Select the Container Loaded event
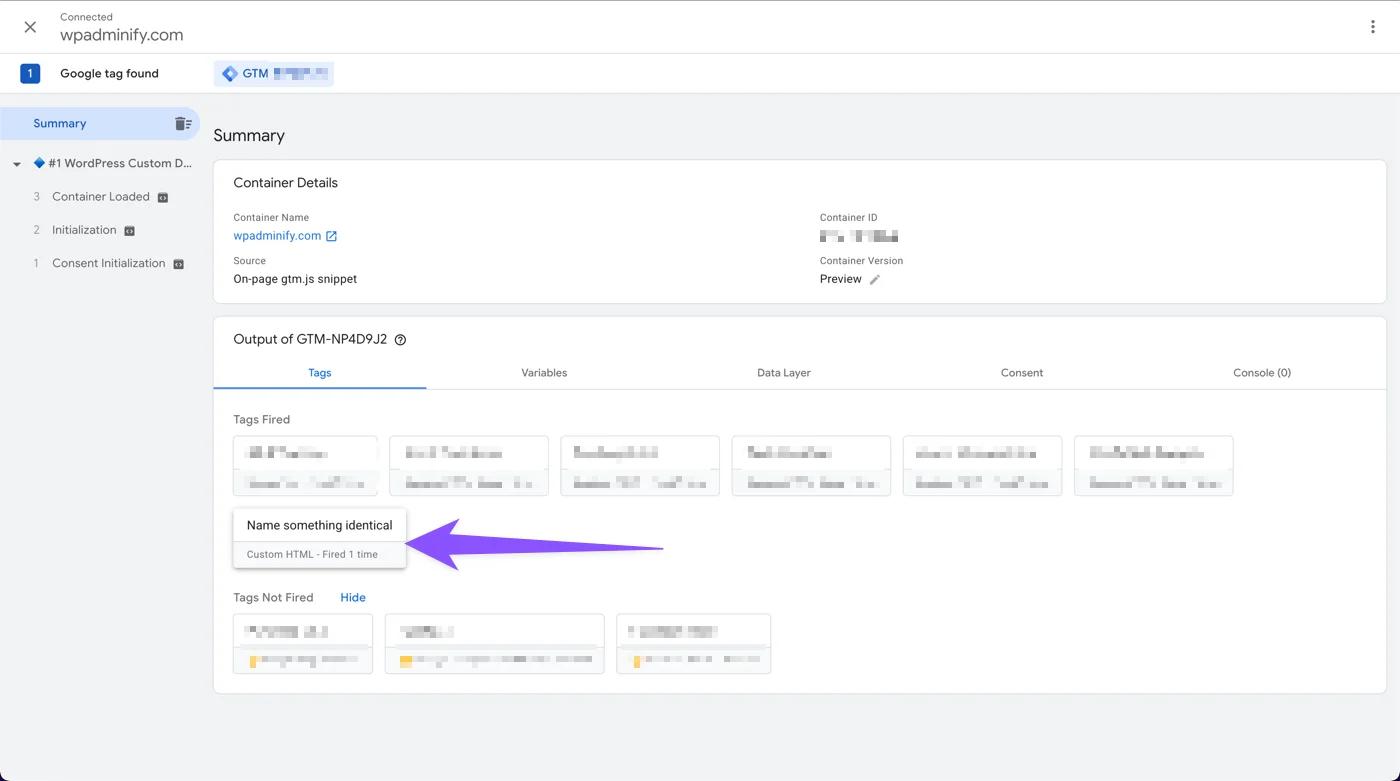 coord(100,197)
